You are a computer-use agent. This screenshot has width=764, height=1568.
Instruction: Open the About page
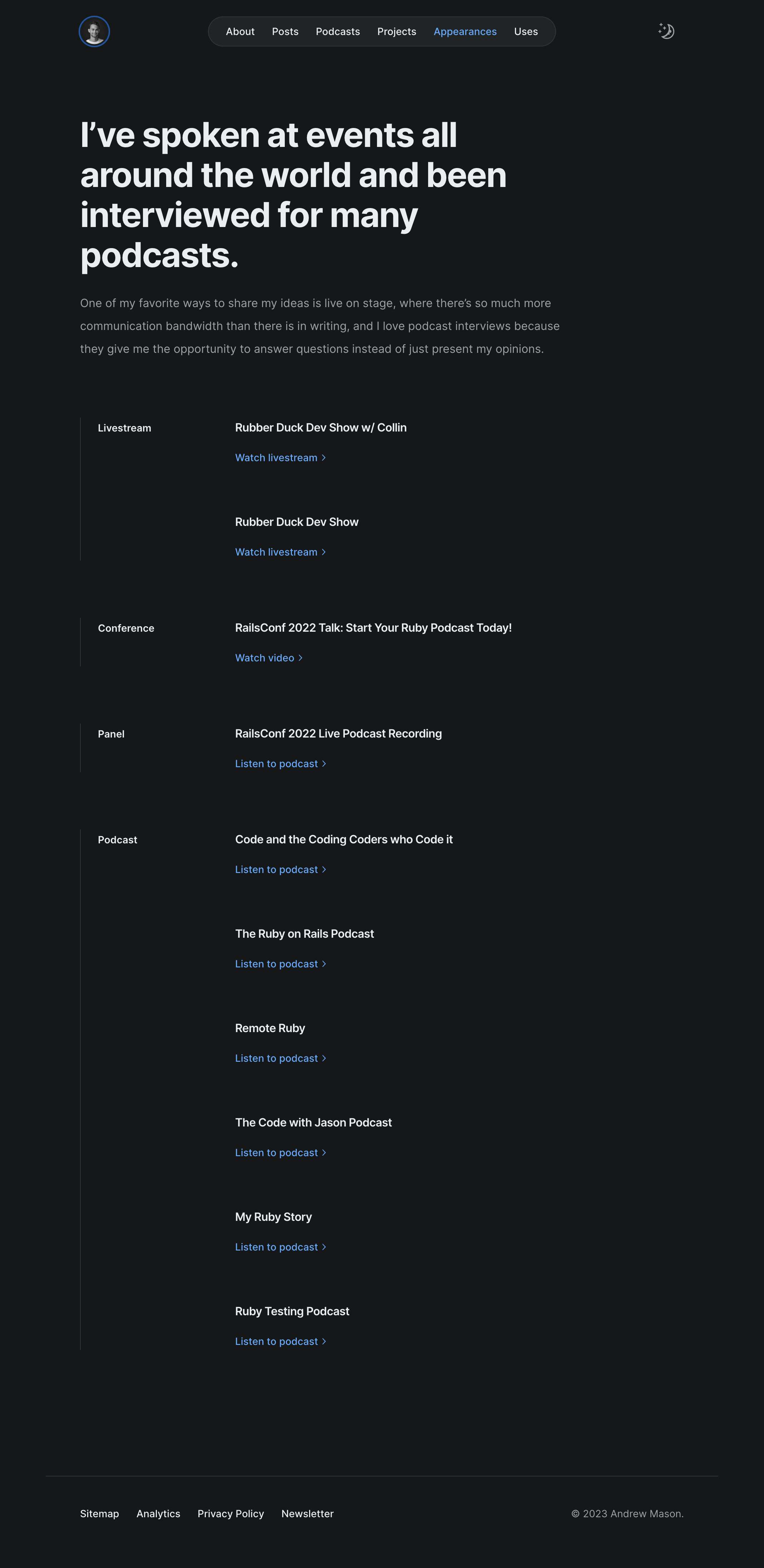(x=240, y=32)
